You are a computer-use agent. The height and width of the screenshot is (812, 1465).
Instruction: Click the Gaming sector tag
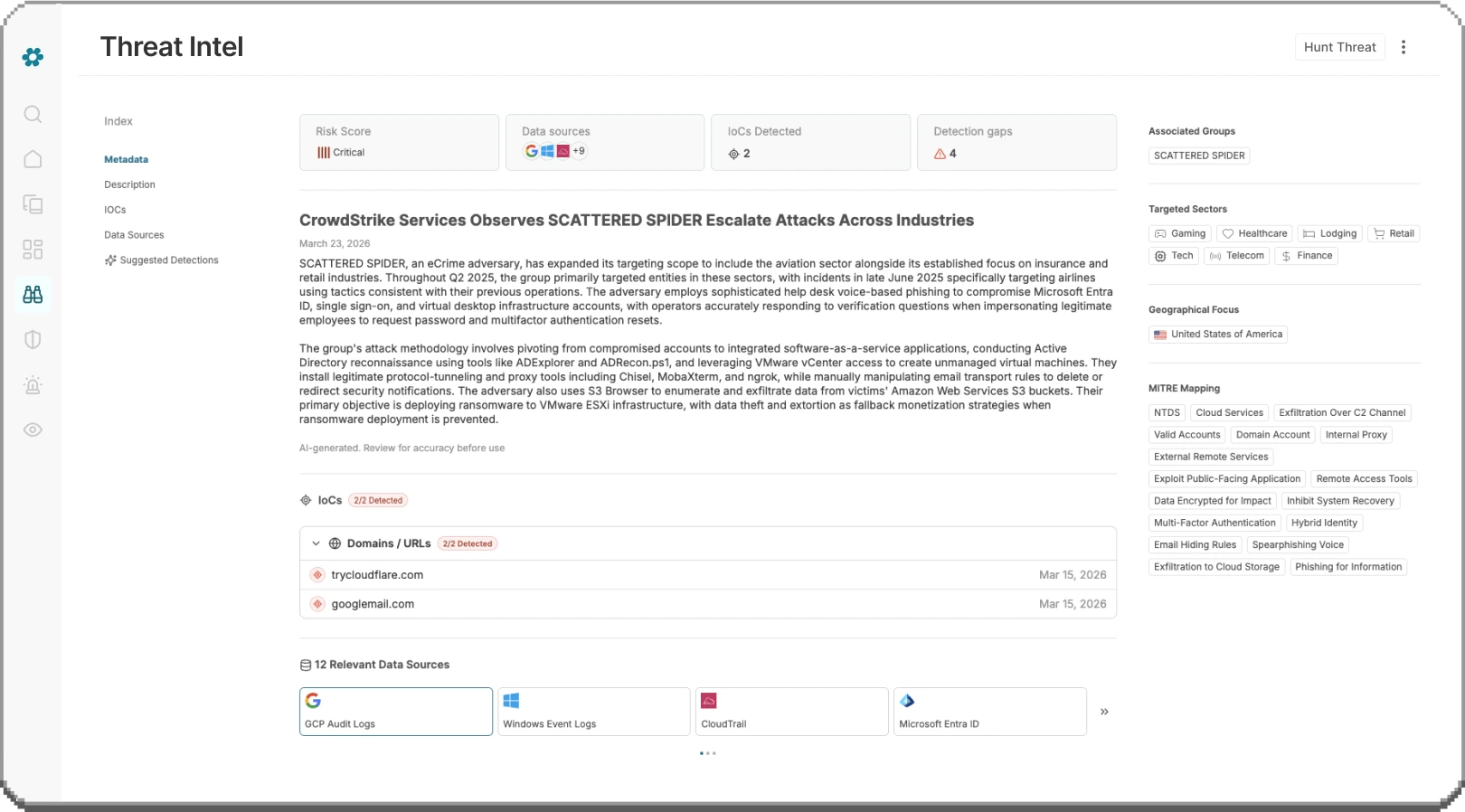1179,233
